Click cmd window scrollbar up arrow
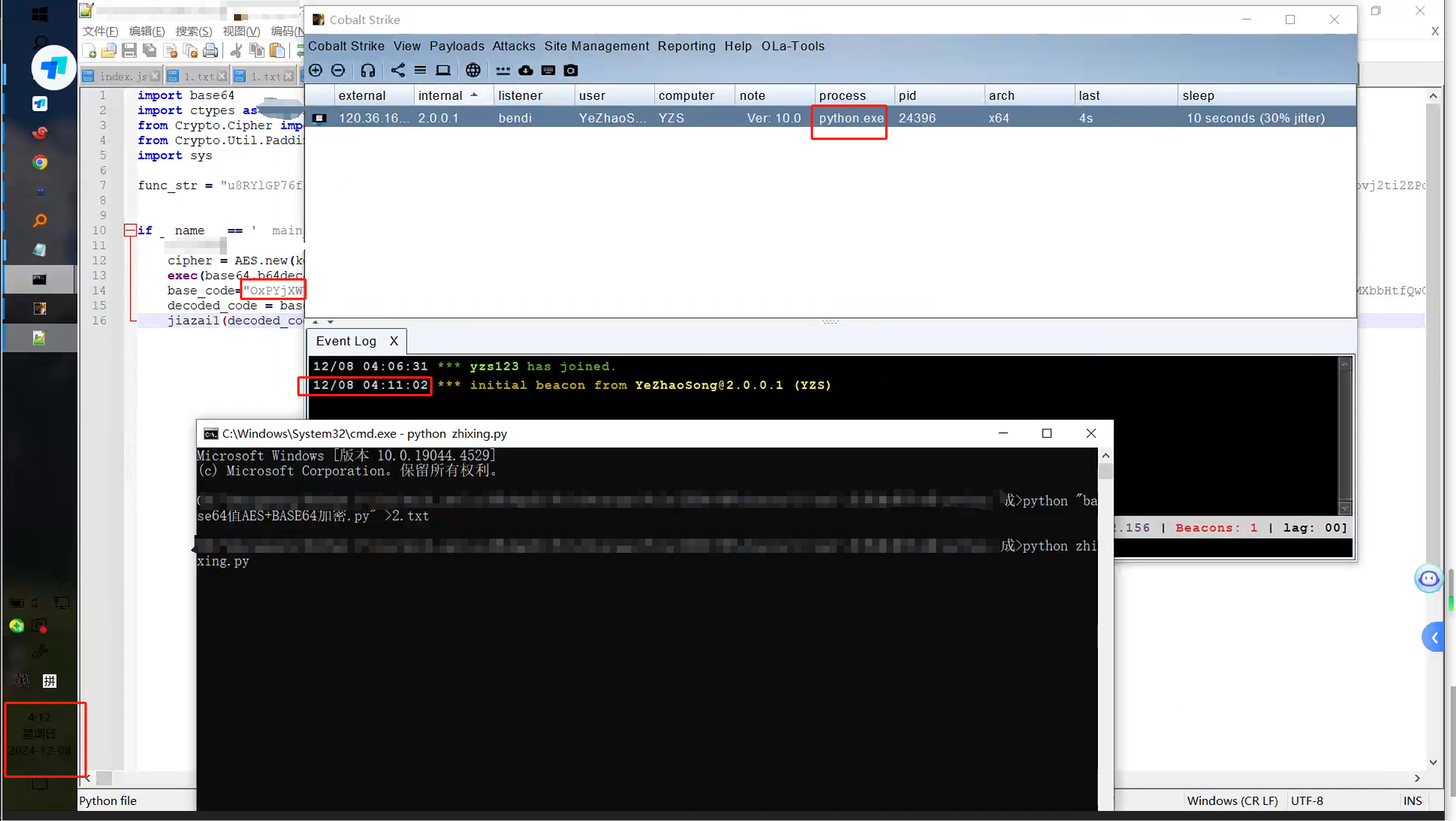 point(1106,456)
